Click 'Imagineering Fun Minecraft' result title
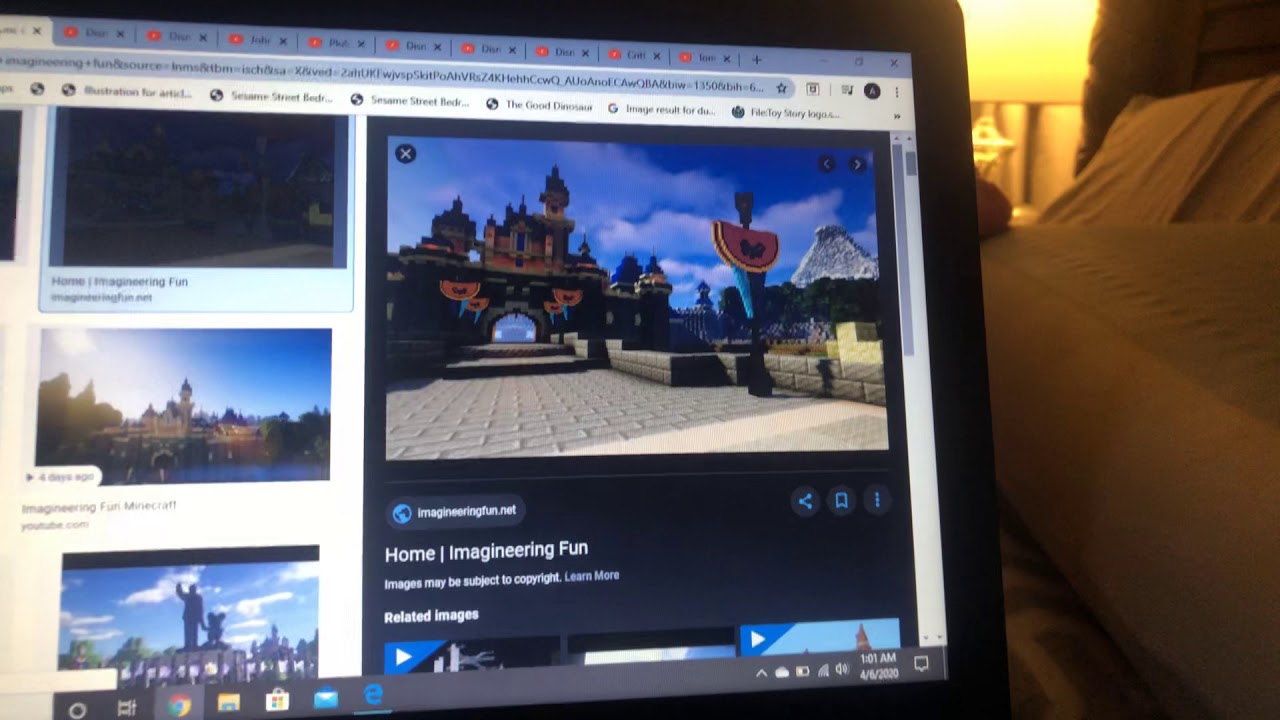Viewport: 1280px width, 720px height. 99,507
